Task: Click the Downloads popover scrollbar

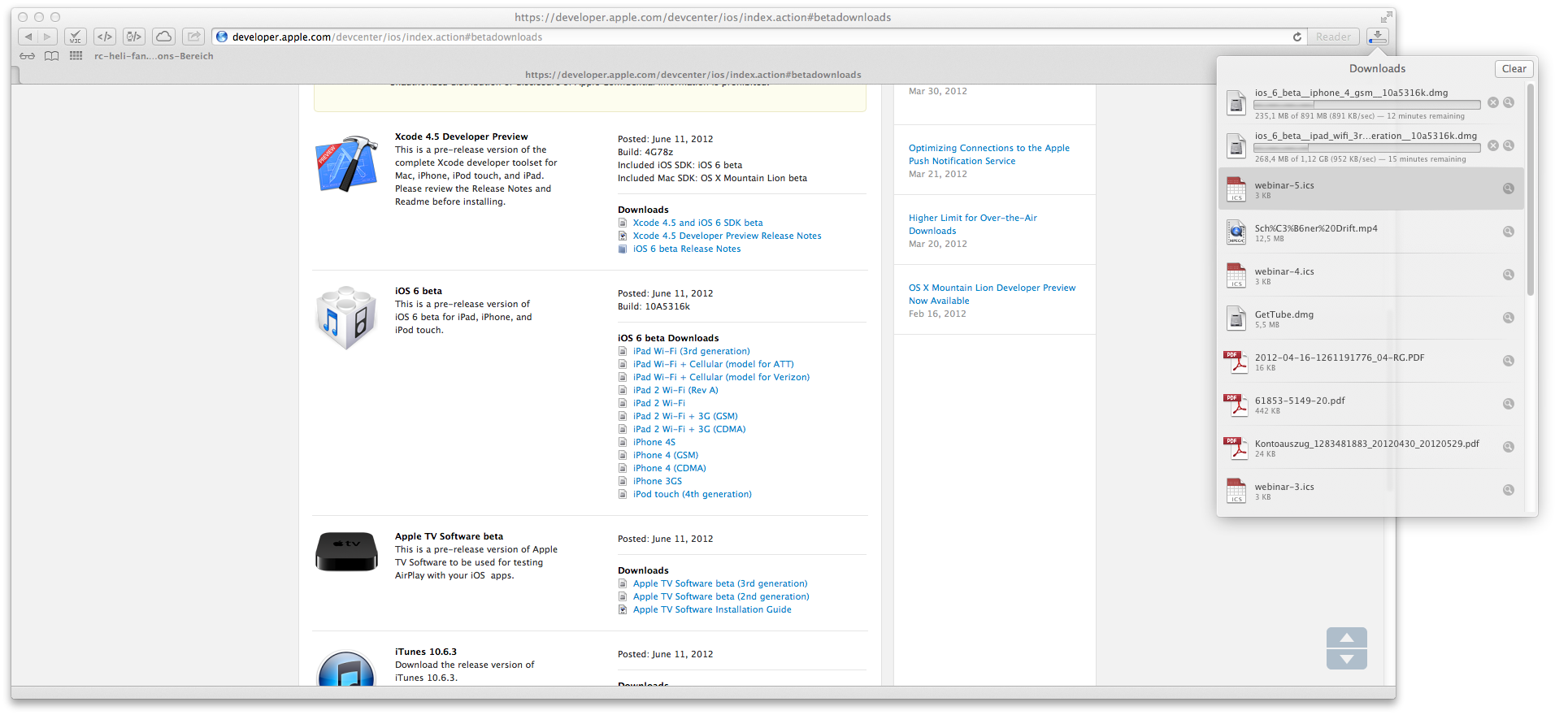Action: click(1530, 190)
